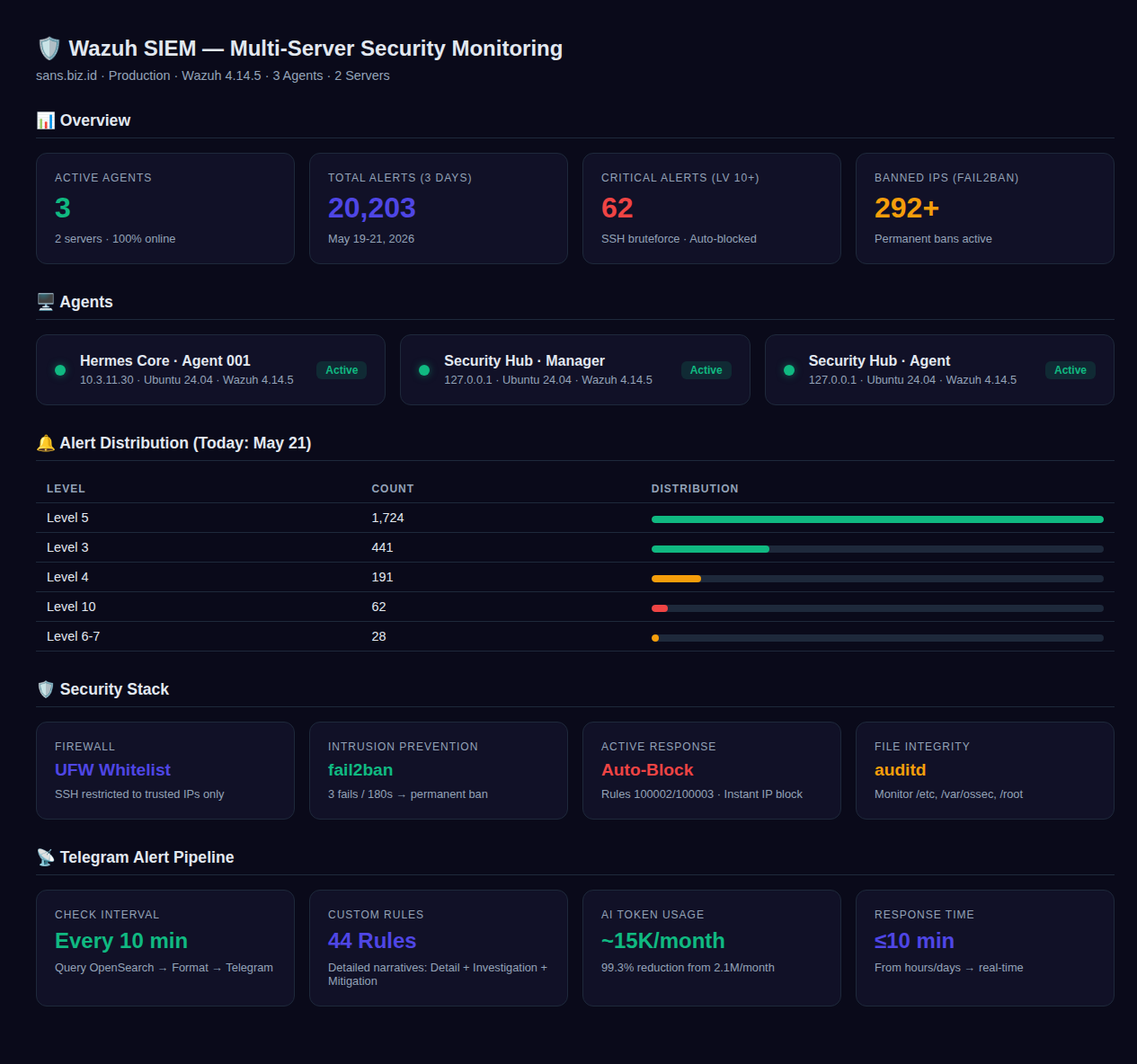Click the fail2ban intrusion prevention title
Image resolution: width=1137 pixels, height=1064 pixels.
pyautogui.click(x=360, y=770)
